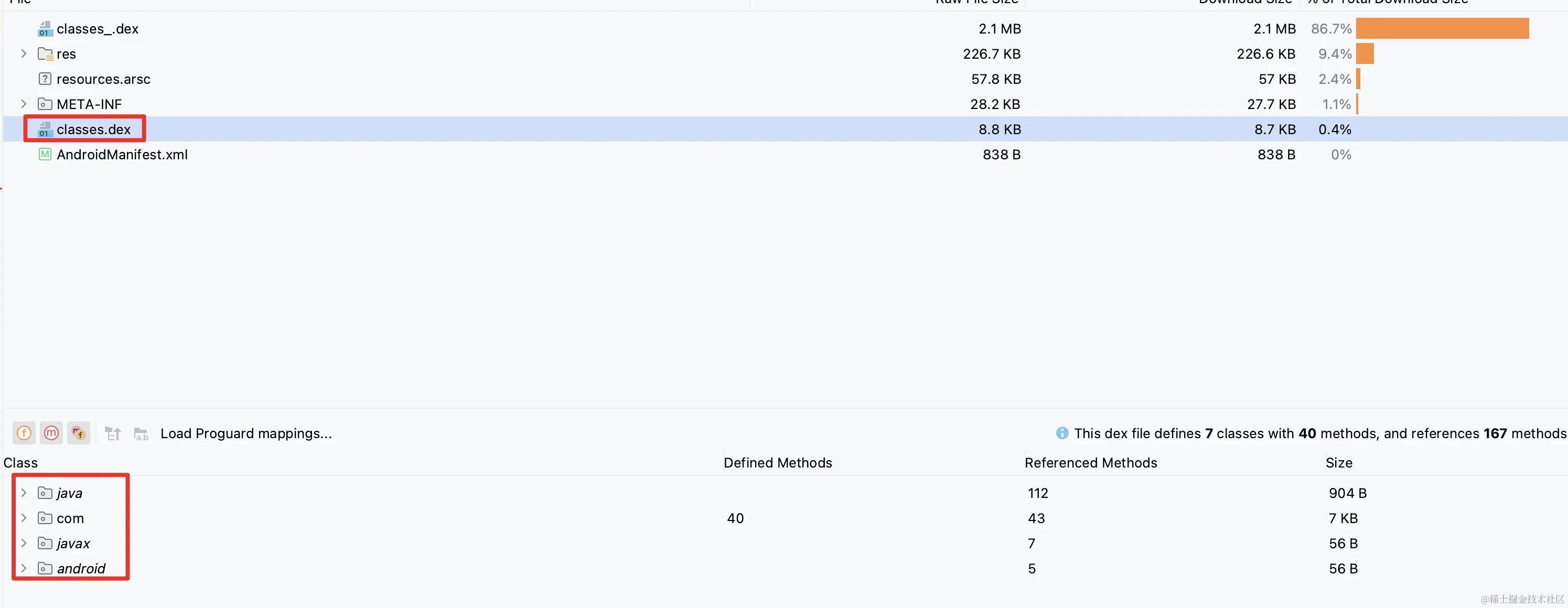Click the dex info icon
1568x608 pixels.
click(x=1062, y=433)
